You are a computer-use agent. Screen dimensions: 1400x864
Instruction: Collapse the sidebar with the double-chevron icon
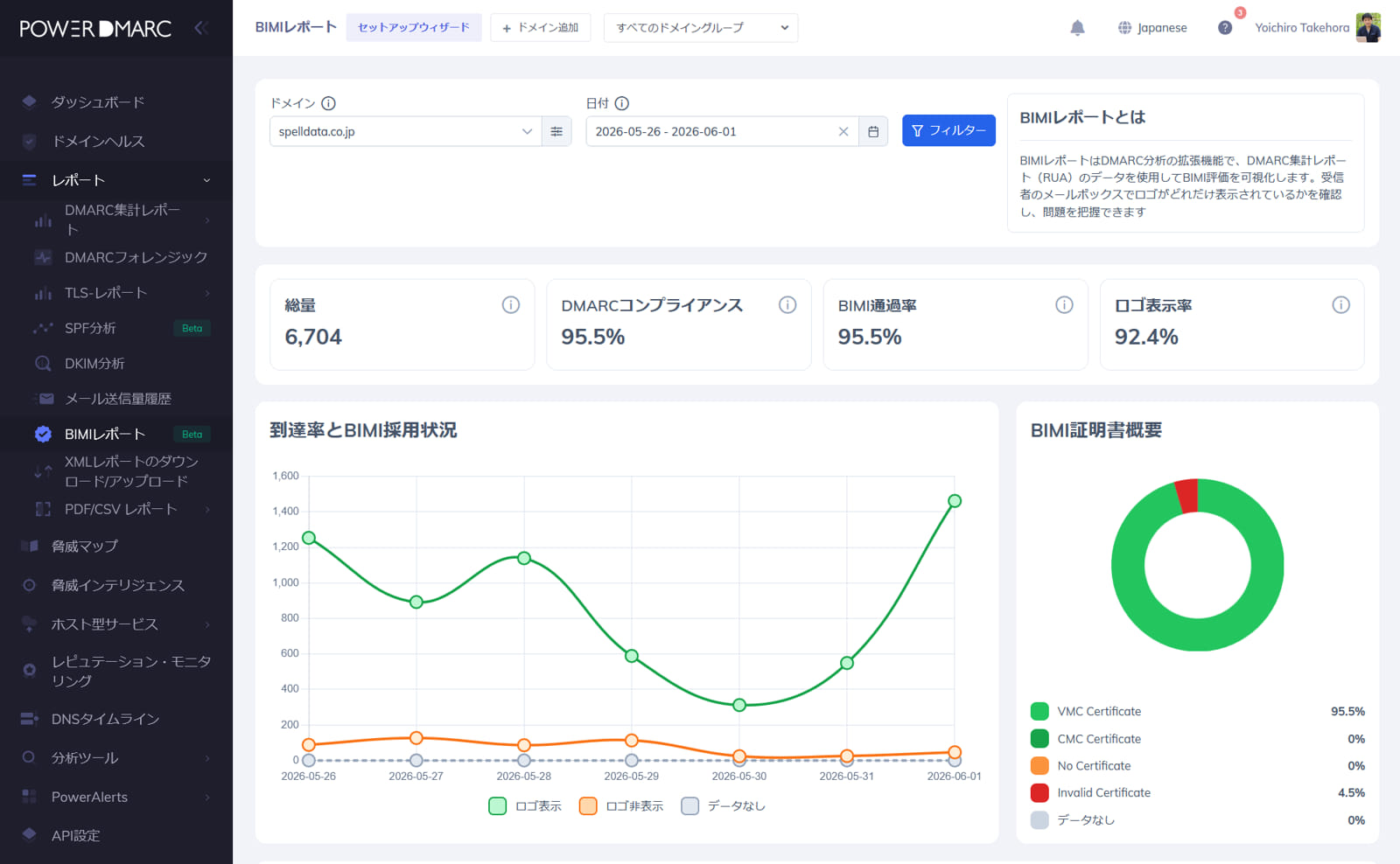point(200,28)
